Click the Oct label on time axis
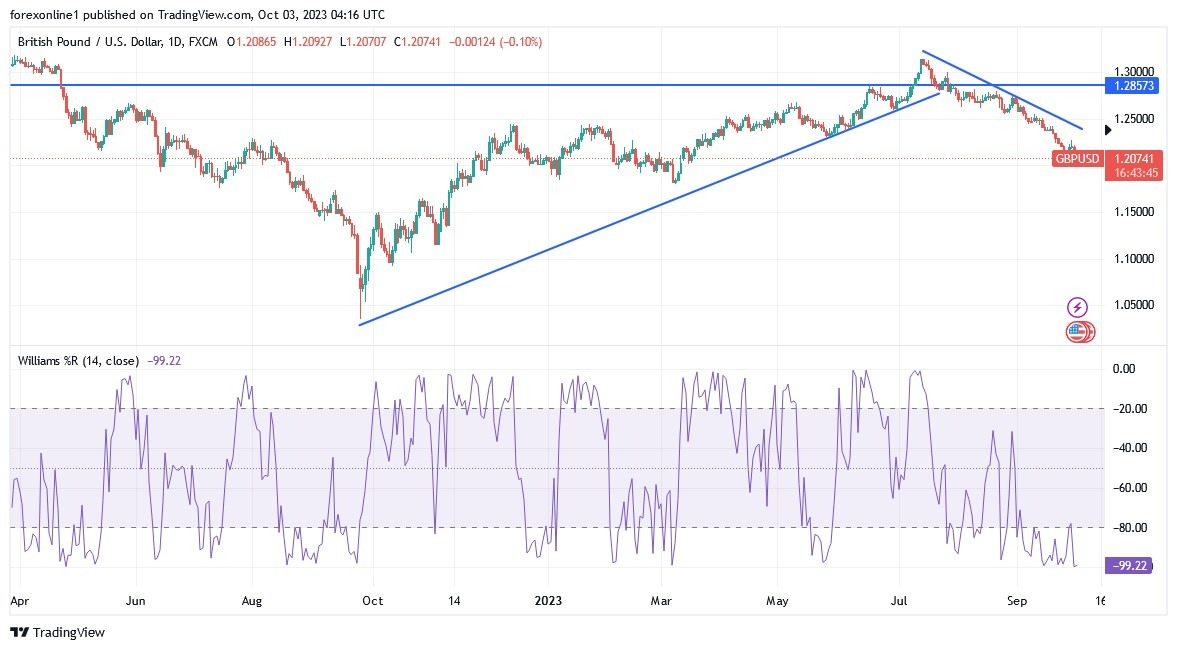Image resolution: width=1177 pixels, height=650 pixels. coord(372,600)
